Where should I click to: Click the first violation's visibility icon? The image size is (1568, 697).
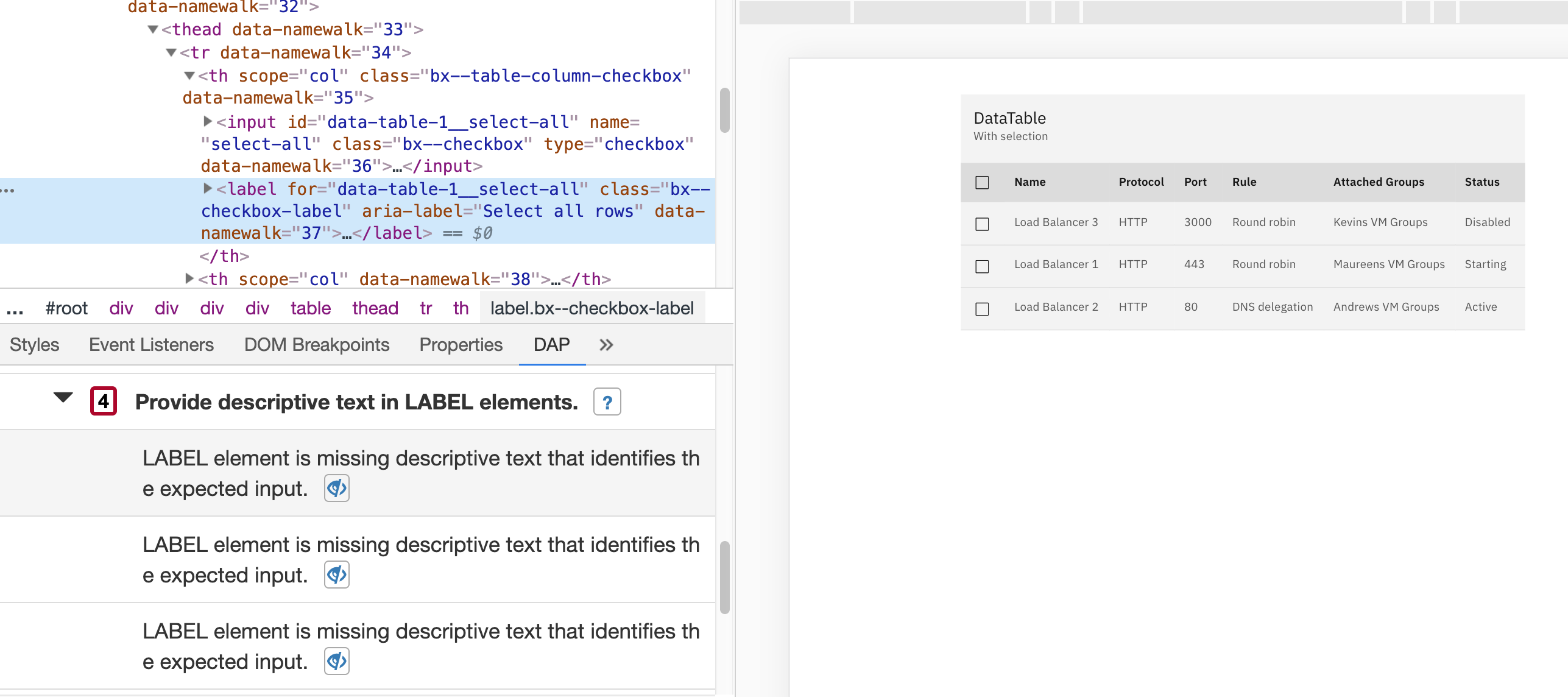coord(337,488)
